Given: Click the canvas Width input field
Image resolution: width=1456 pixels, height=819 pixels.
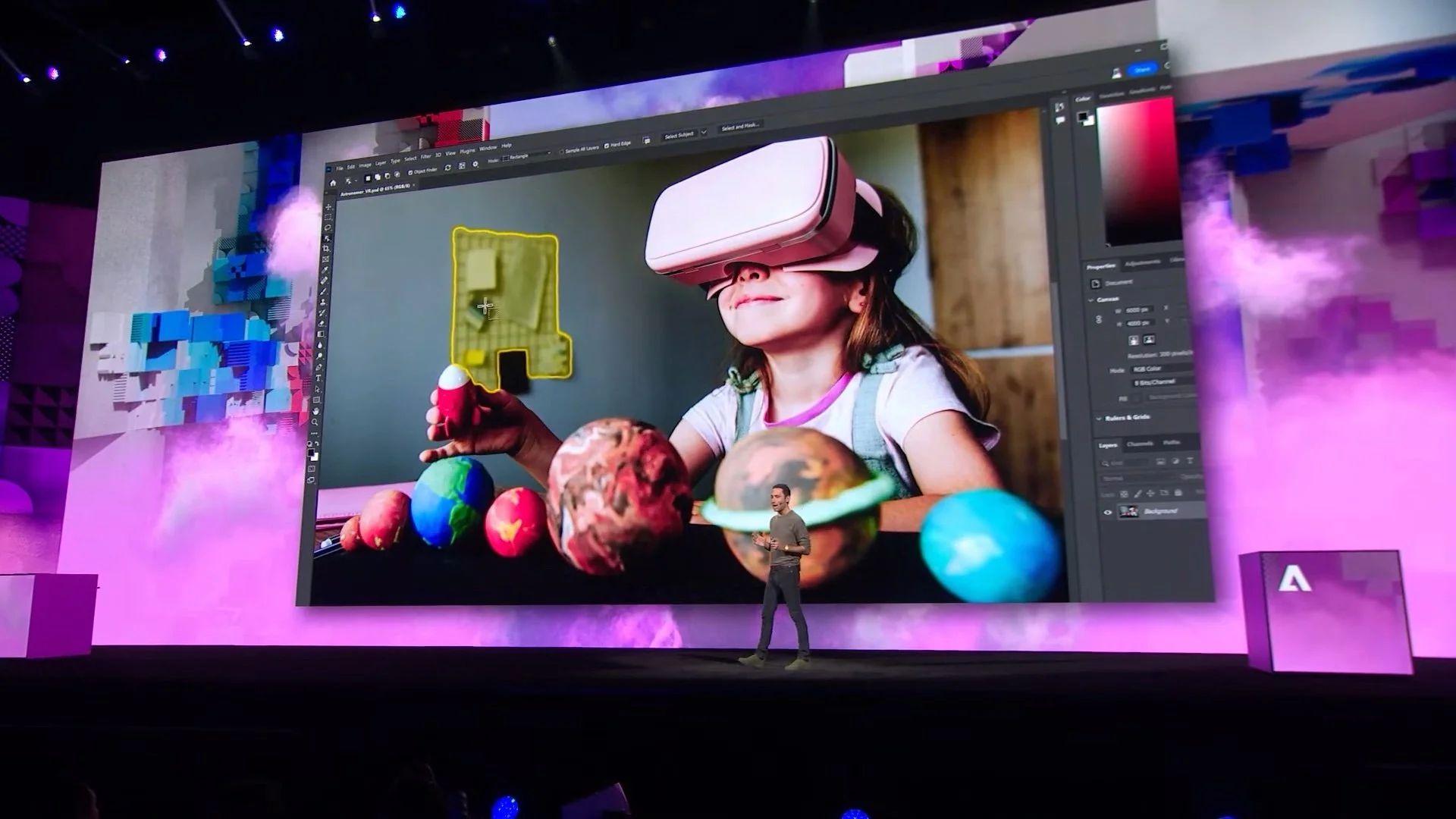Looking at the screenshot, I should click(1137, 310).
